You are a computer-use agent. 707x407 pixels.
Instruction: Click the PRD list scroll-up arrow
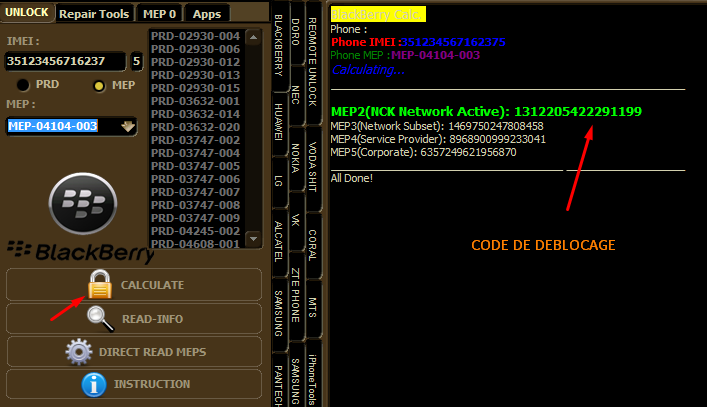253,37
